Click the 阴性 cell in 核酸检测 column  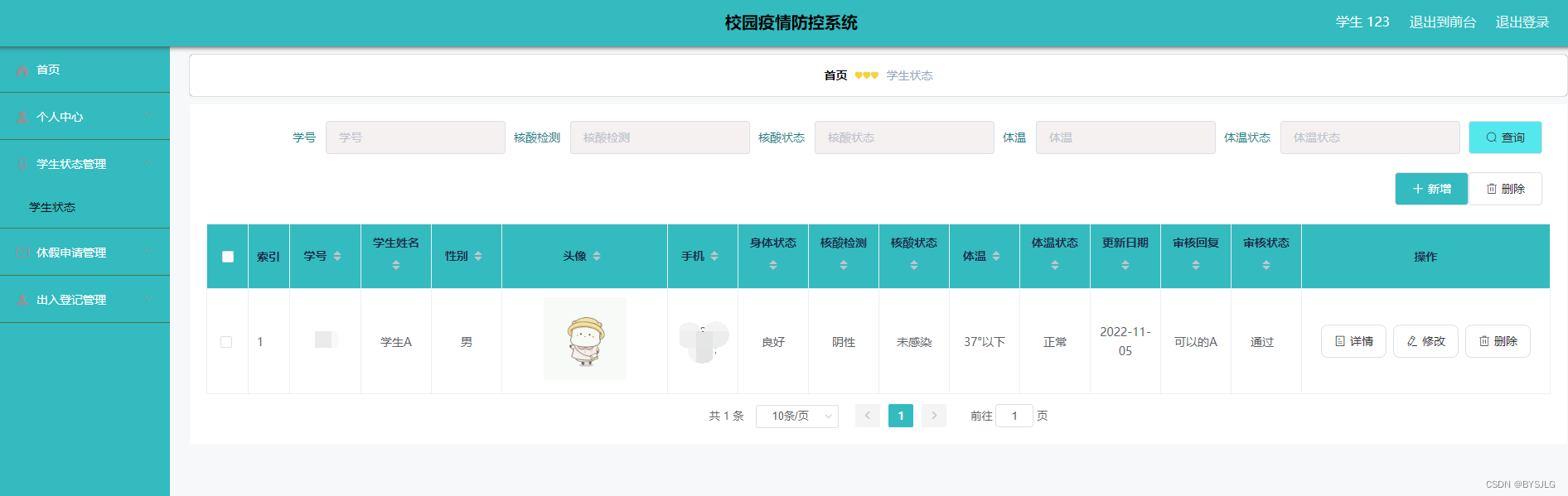pos(844,342)
